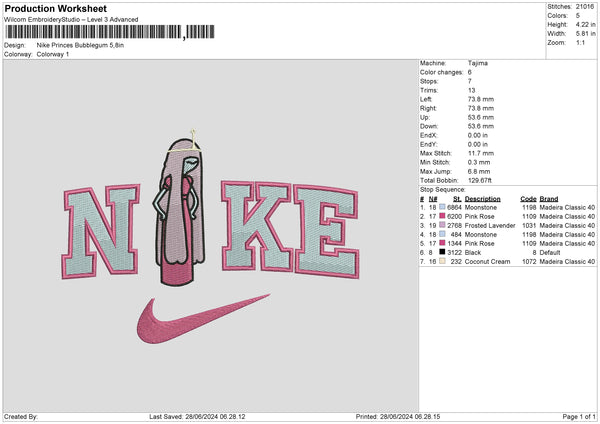Click the Brand column header
The height and width of the screenshot is (424, 600).
549,199
